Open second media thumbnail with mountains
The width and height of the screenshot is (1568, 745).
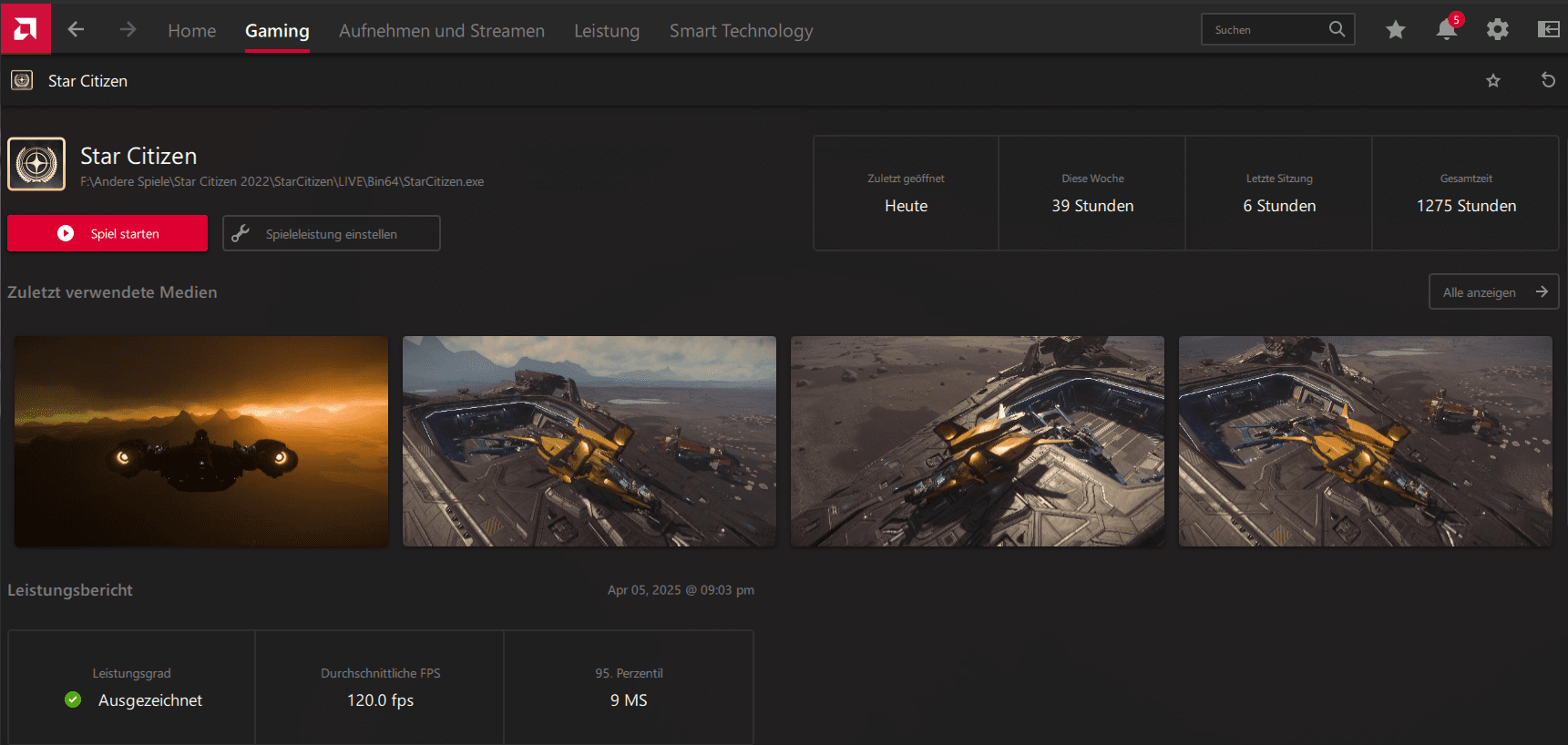(589, 442)
